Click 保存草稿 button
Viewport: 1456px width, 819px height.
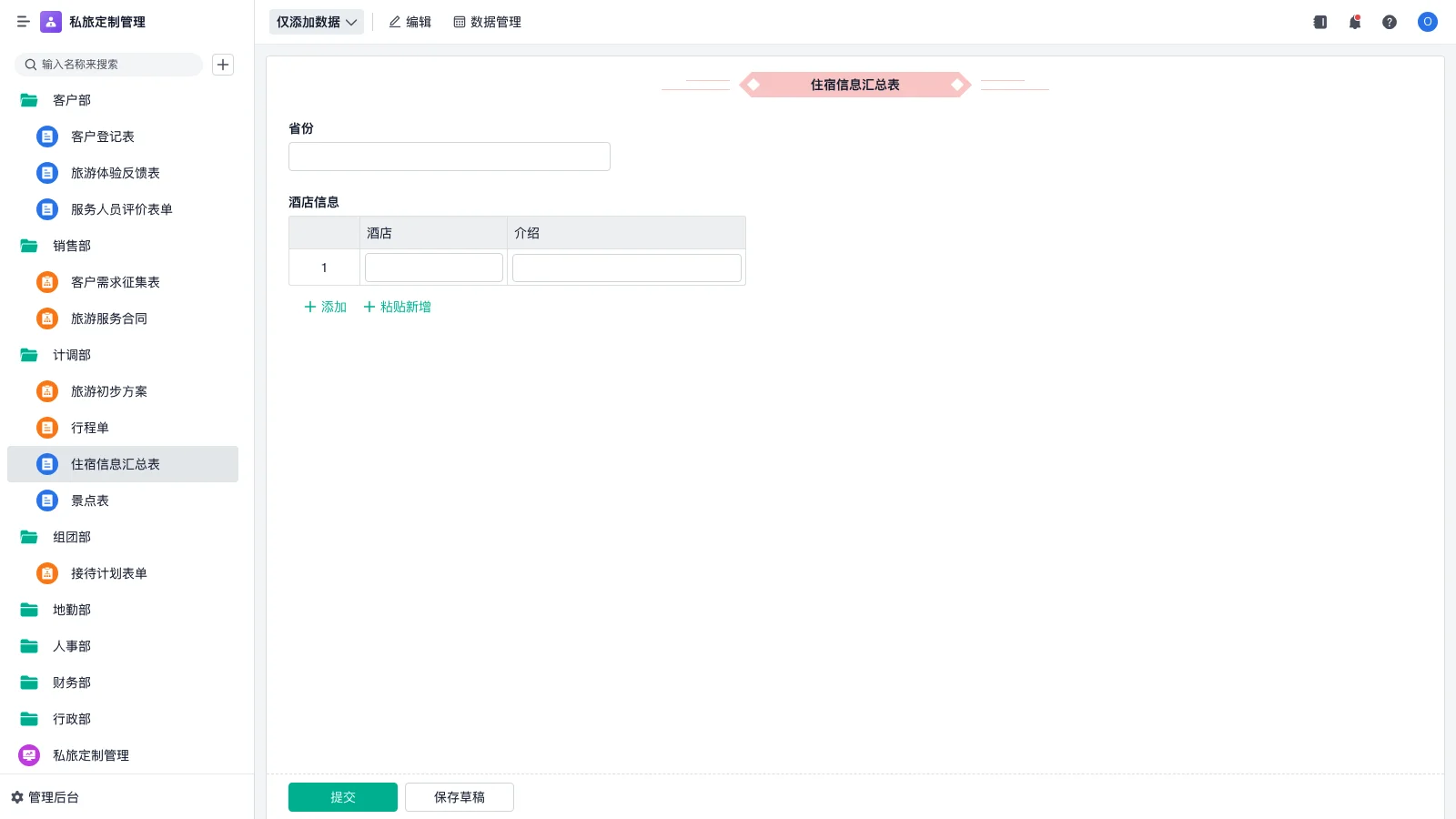(460, 797)
